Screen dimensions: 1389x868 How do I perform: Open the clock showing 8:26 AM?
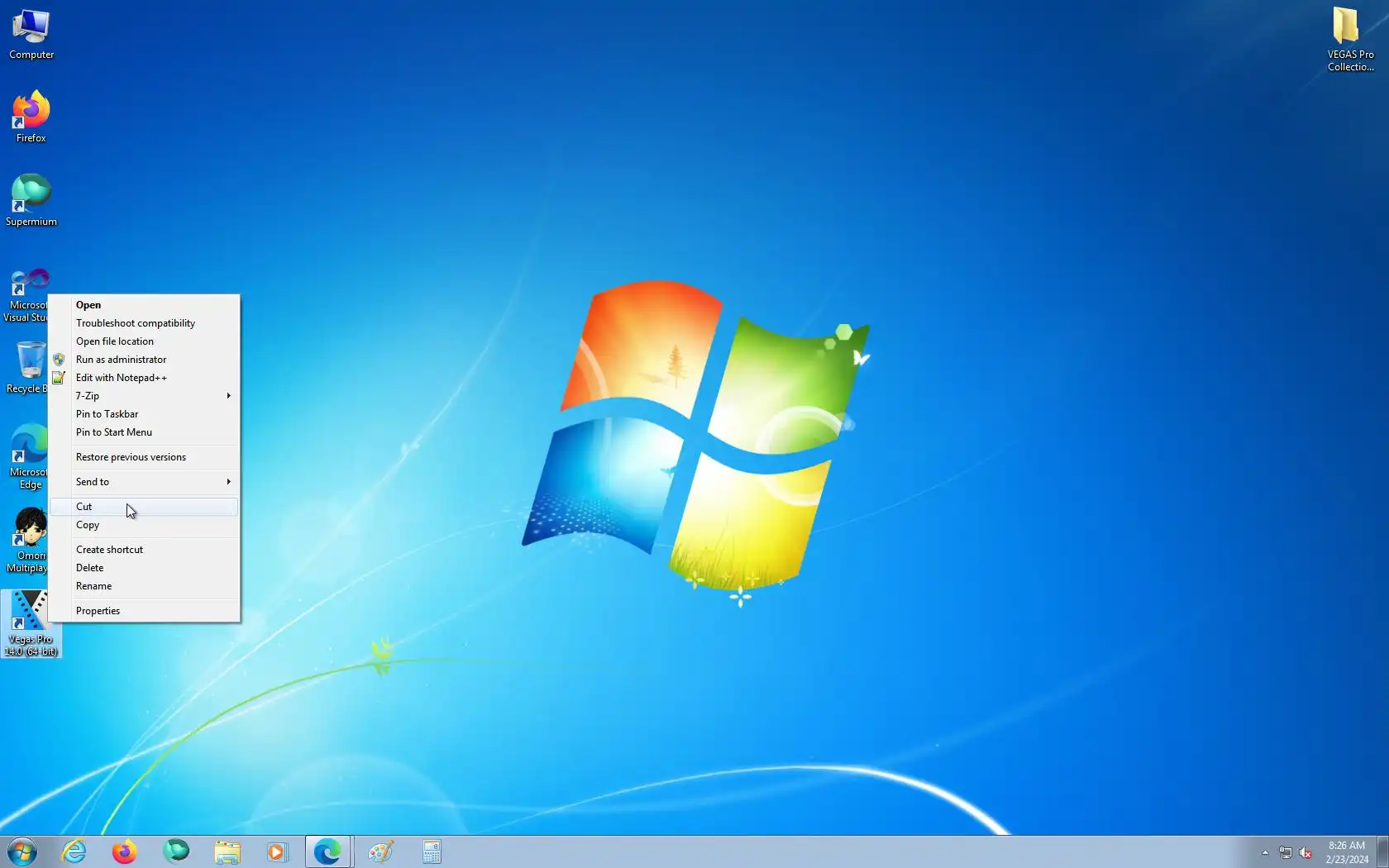(1347, 852)
